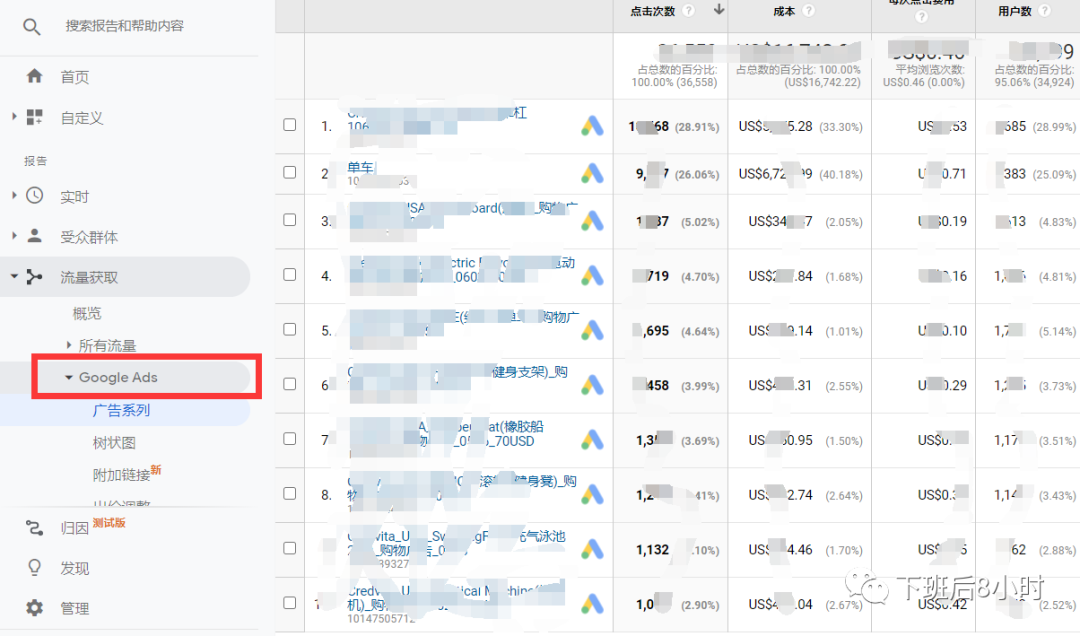Screen dimensions: 1080x636
Task: Click help icon next to 用户数
Action: tap(1044, 10)
